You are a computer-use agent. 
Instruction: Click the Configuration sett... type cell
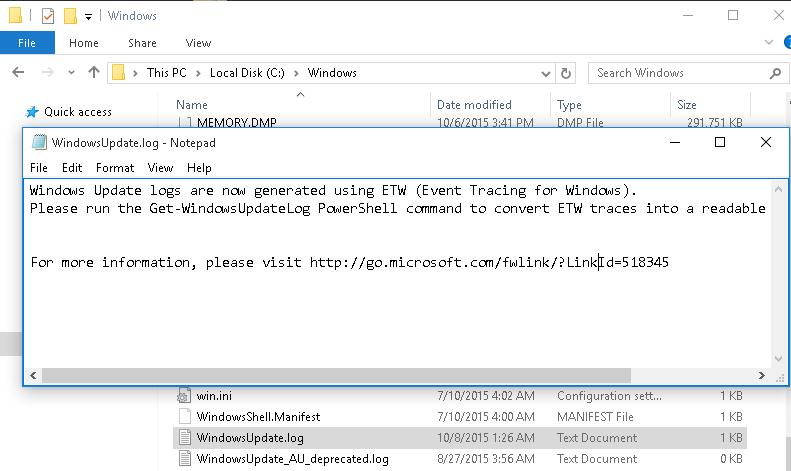click(609, 396)
